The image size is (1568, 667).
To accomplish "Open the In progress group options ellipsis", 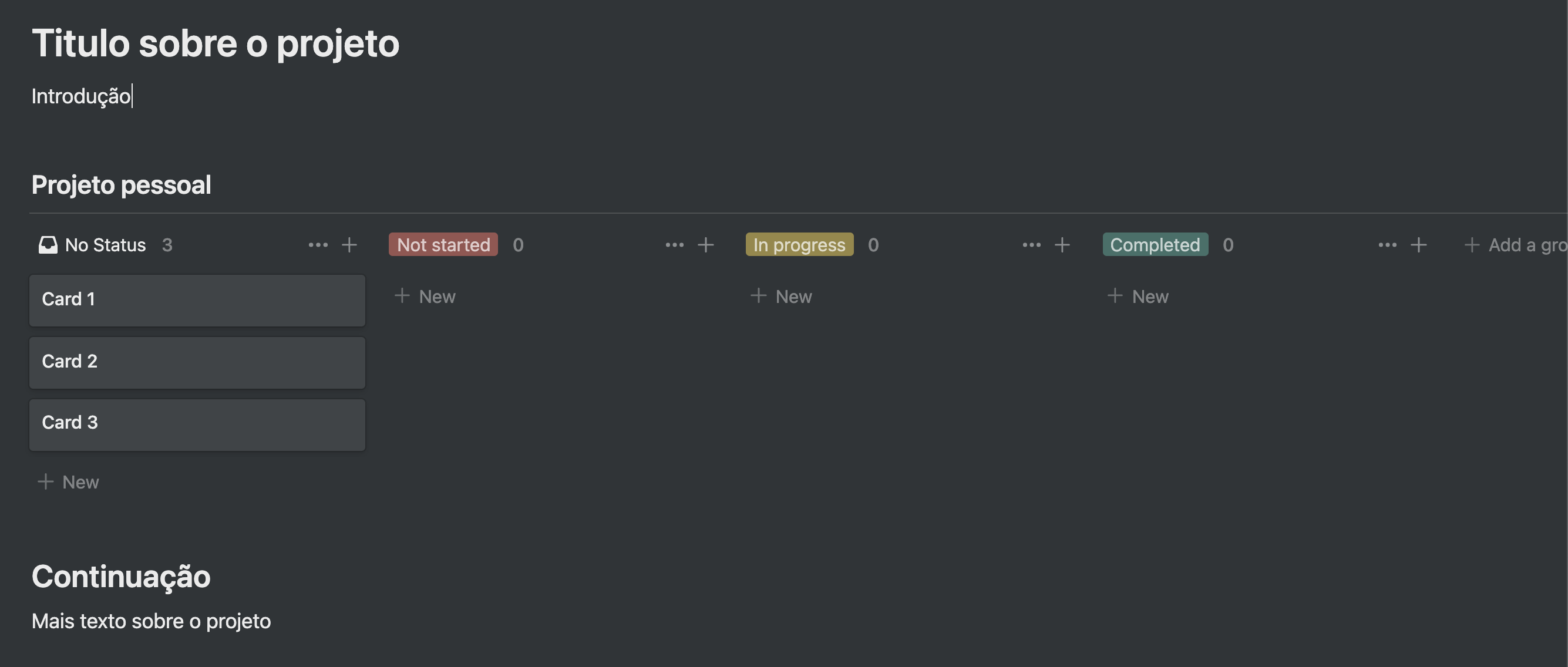I will (1031, 245).
